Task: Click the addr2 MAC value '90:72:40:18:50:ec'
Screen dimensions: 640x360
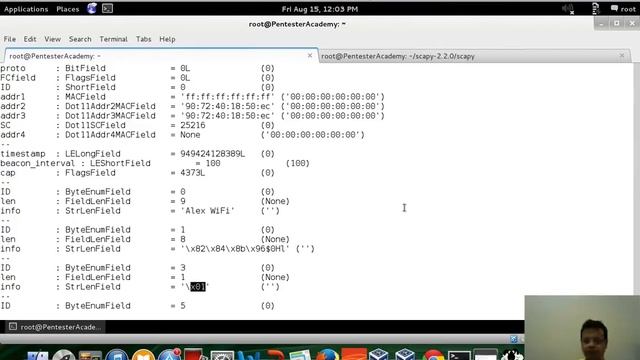Action: (228, 106)
